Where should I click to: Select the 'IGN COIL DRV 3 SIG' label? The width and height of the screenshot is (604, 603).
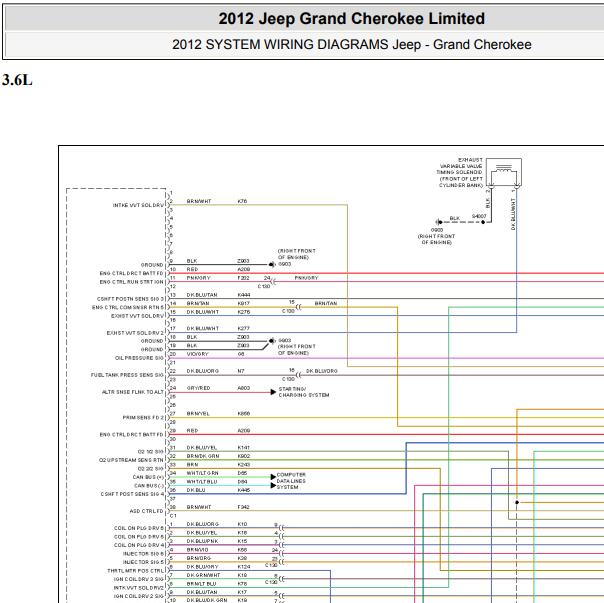pyautogui.click(x=139, y=579)
